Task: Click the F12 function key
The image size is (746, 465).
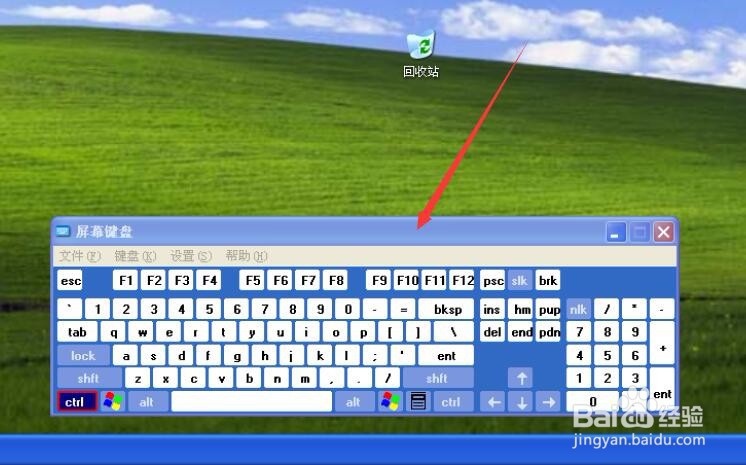Action: (x=462, y=280)
